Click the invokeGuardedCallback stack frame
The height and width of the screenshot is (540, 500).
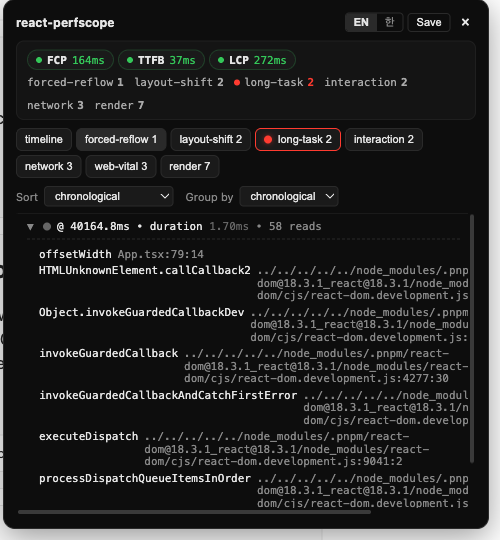(108, 353)
